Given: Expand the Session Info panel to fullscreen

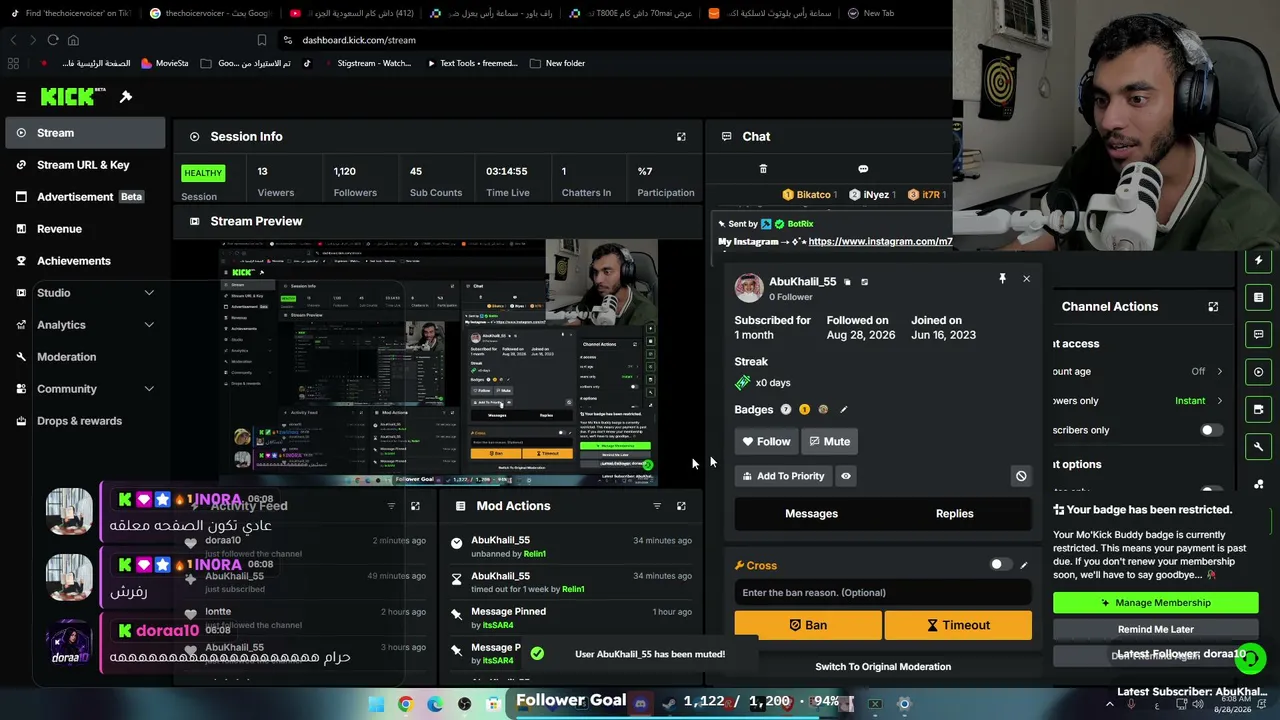Looking at the screenshot, I should [x=681, y=137].
